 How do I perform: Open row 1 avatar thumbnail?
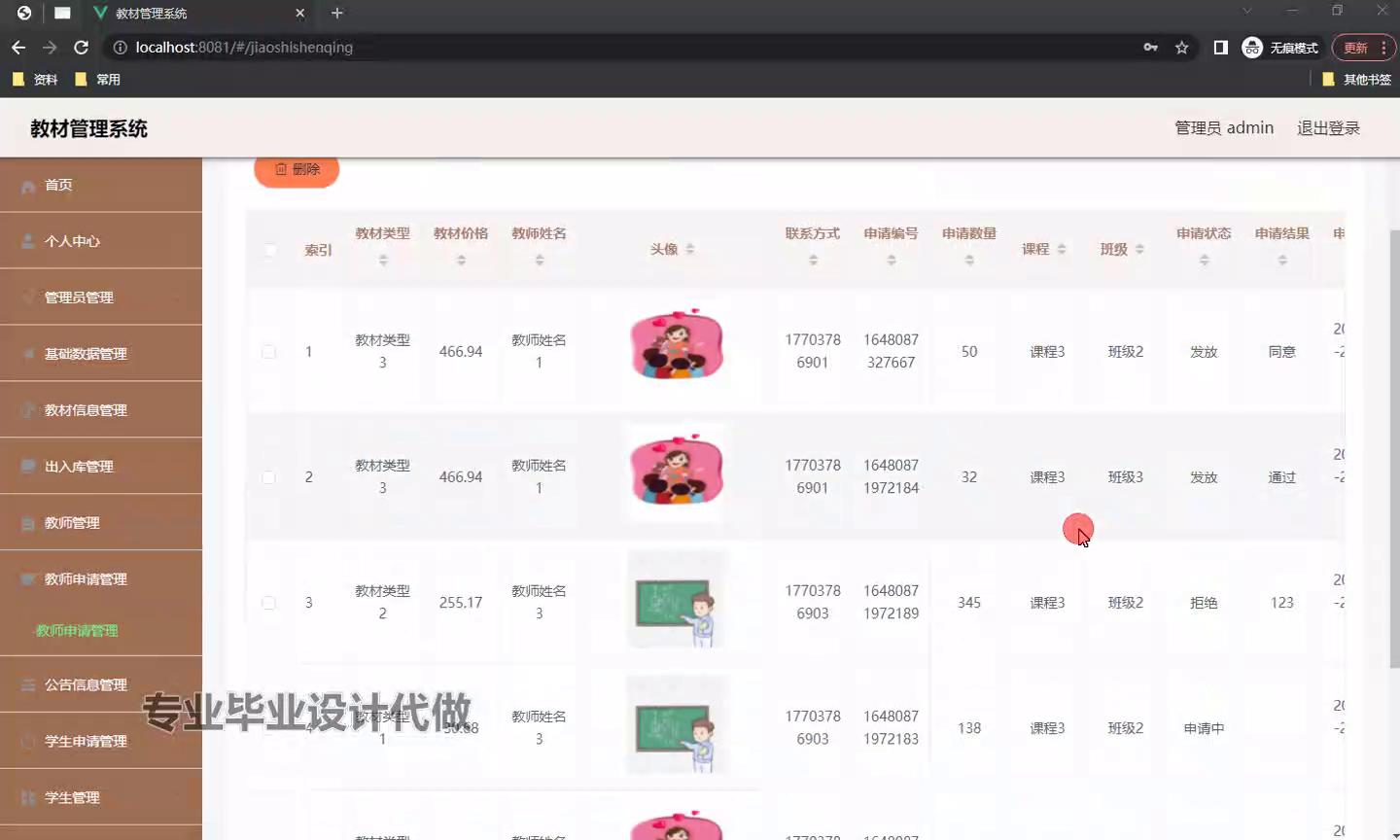[x=677, y=345]
